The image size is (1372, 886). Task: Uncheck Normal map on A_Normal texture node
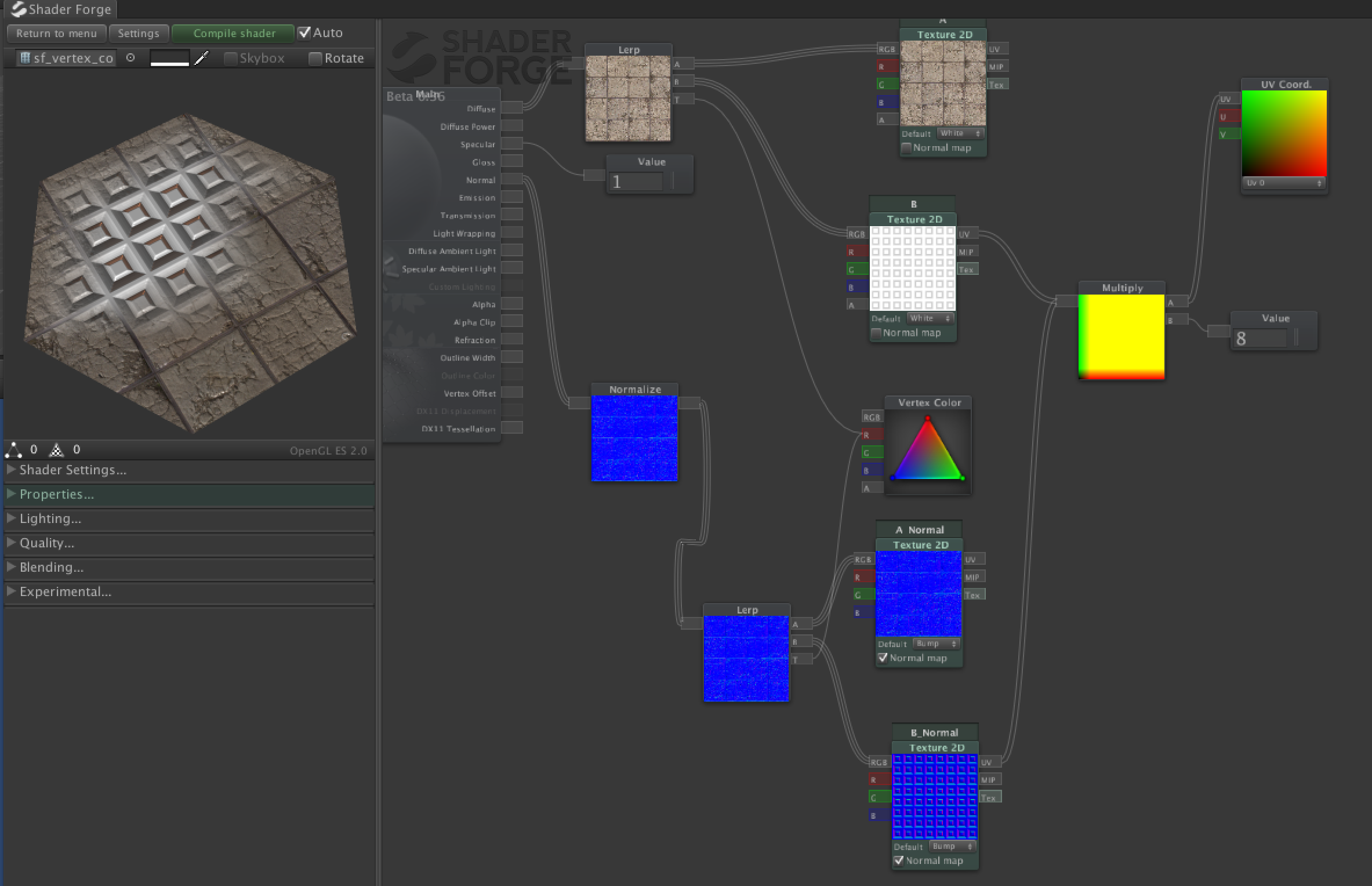pyautogui.click(x=883, y=658)
